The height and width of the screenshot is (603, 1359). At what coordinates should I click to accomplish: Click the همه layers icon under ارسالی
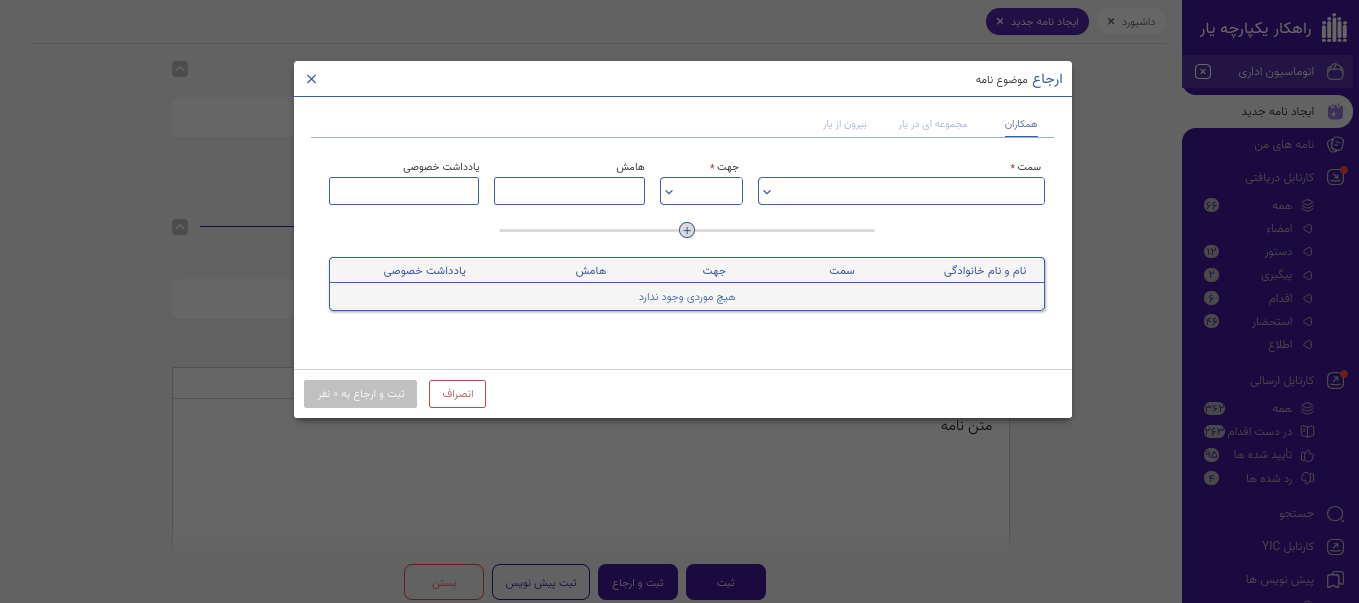[x=1306, y=408]
